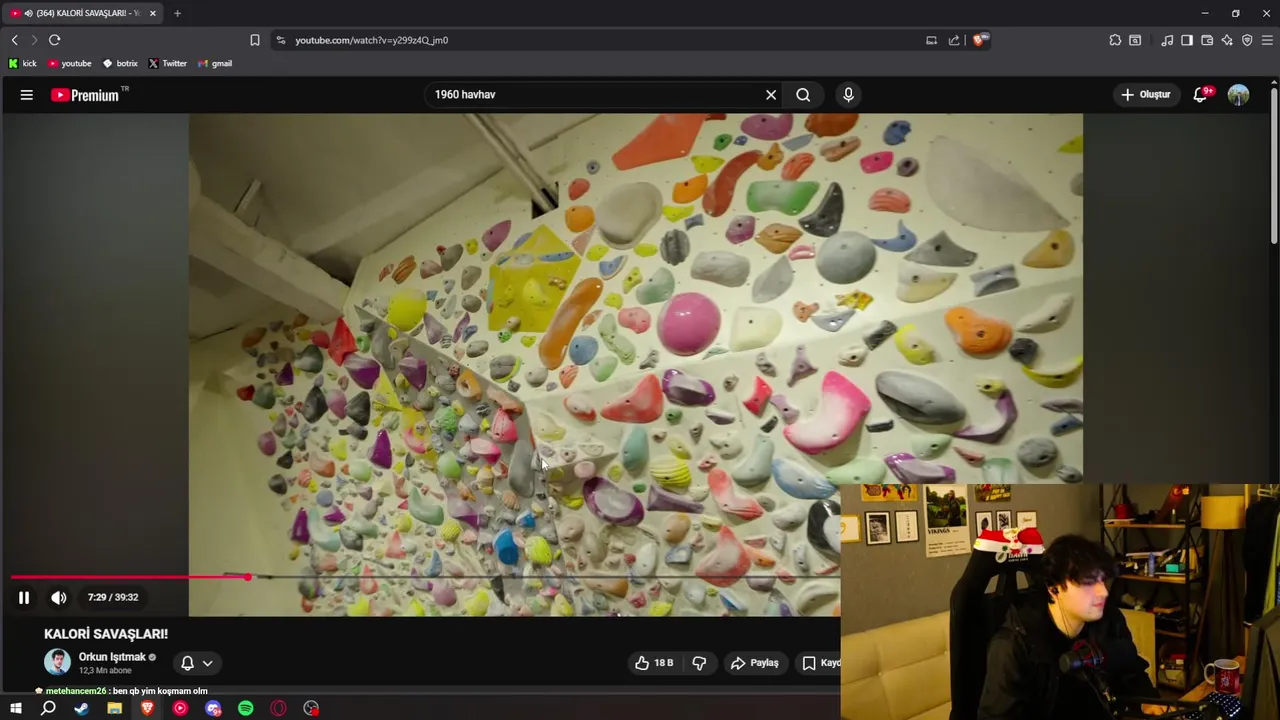Open the browser extensions puzzle icon

click(x=1115, y=40)
